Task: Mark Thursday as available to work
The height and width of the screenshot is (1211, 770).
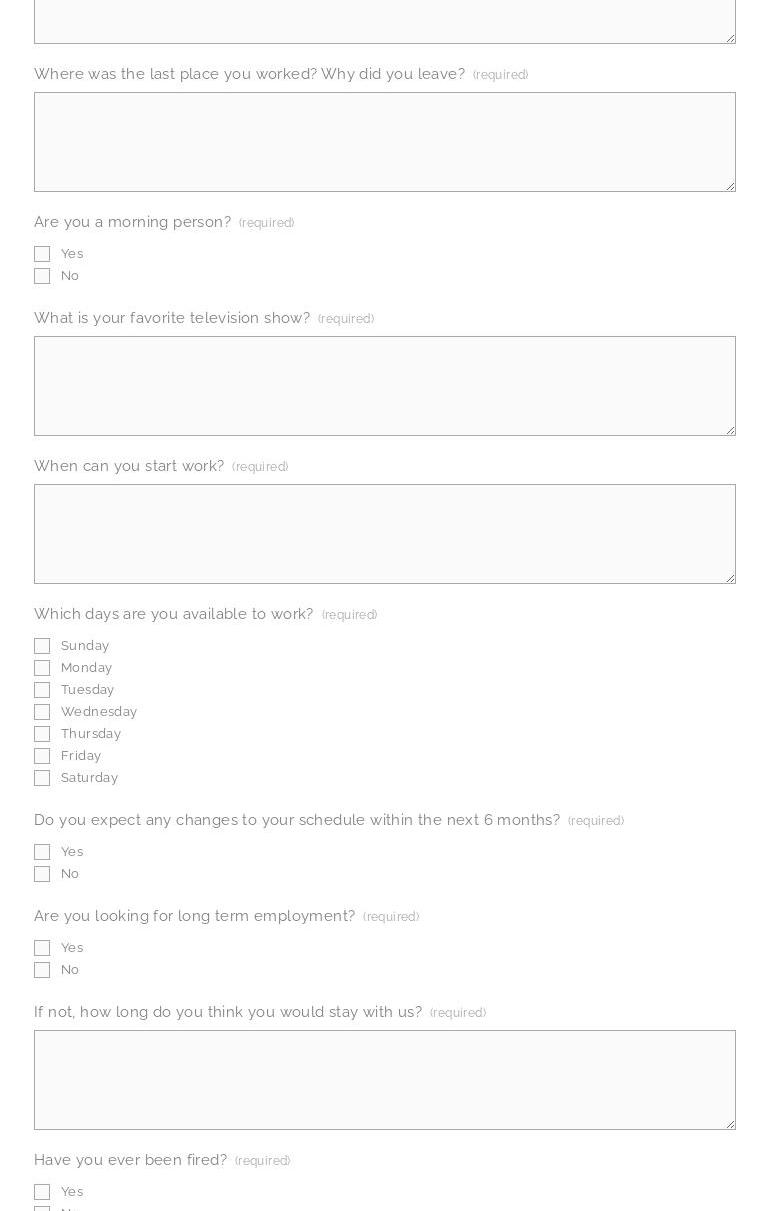Action: [42, 734]
